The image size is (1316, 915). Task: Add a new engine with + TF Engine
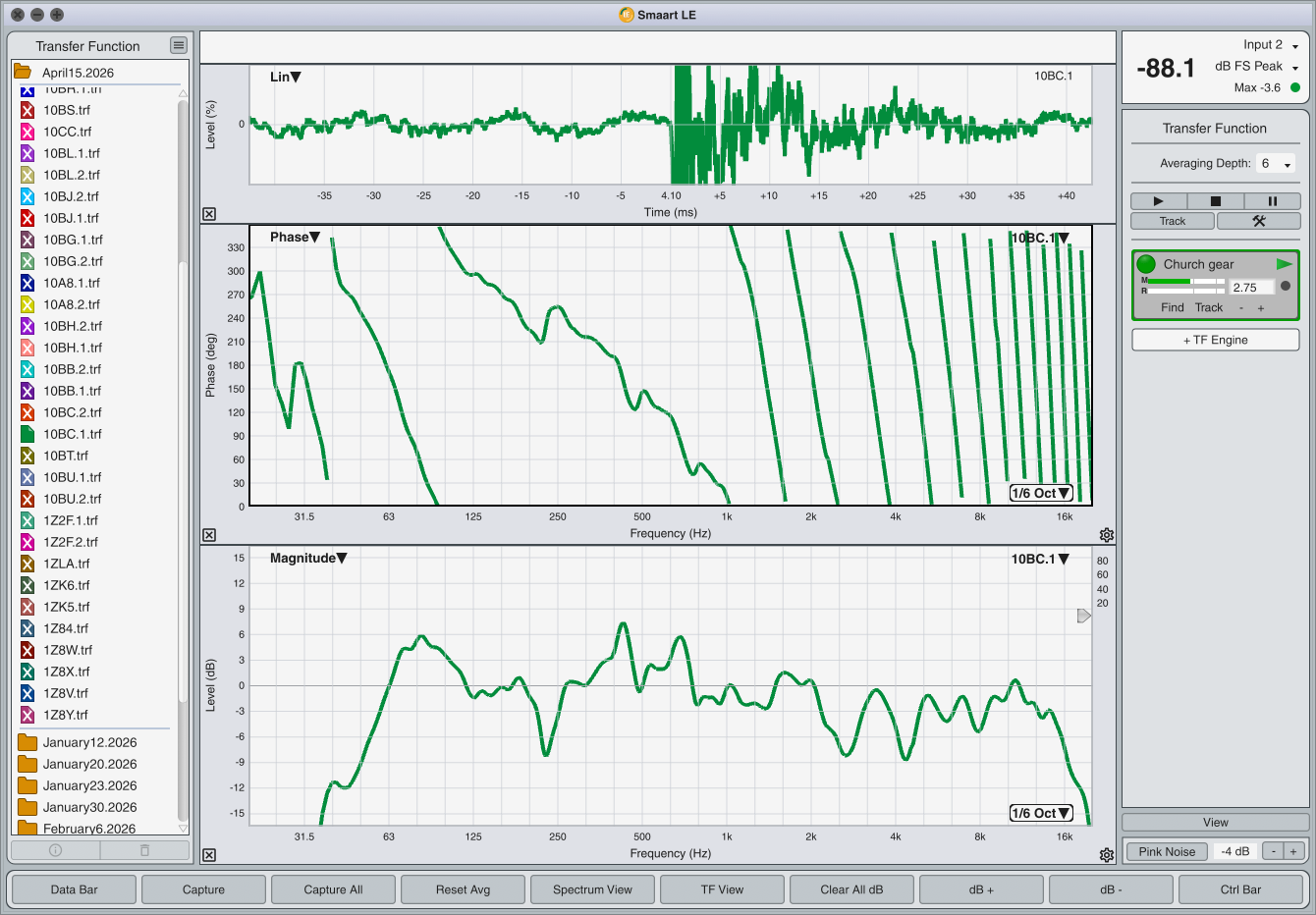tap(1215, 340)
